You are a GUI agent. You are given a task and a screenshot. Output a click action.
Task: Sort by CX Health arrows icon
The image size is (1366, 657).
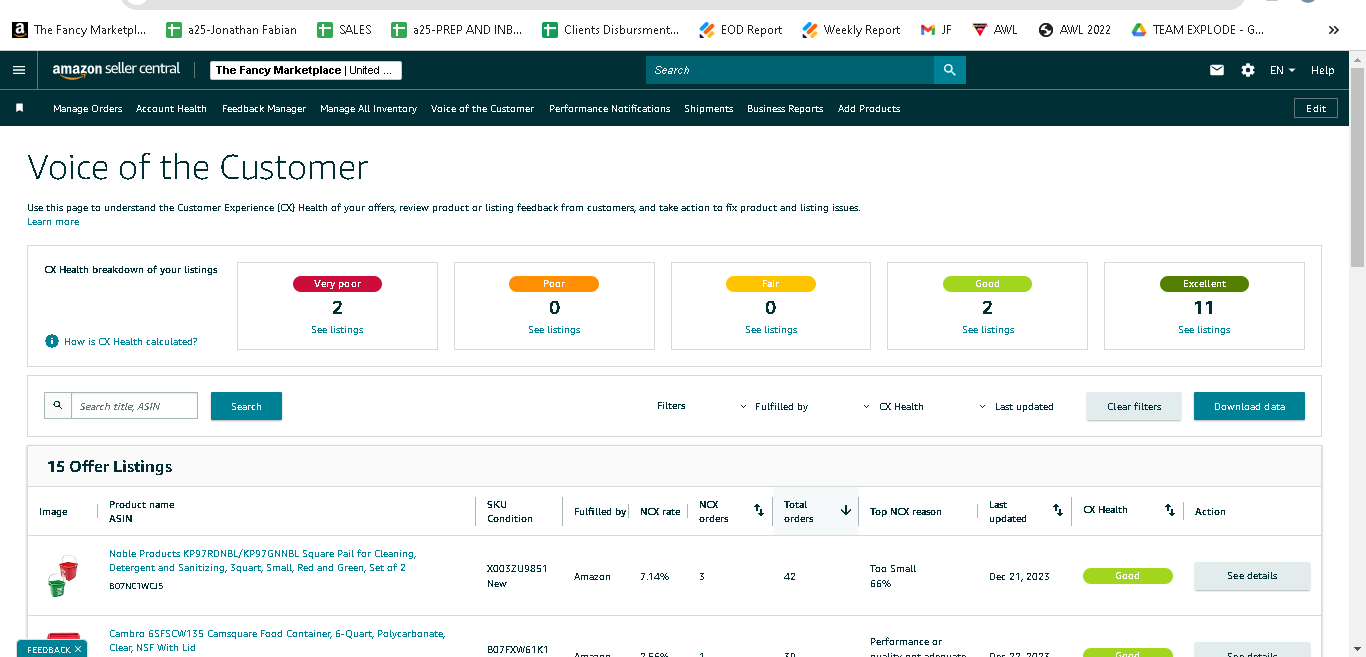click(1170, 510)
